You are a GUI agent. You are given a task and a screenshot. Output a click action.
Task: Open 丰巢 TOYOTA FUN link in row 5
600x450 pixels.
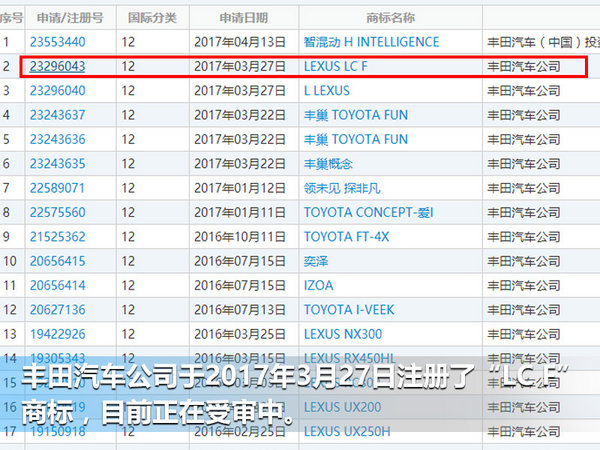pyautogui.click(x=355, y=139)
